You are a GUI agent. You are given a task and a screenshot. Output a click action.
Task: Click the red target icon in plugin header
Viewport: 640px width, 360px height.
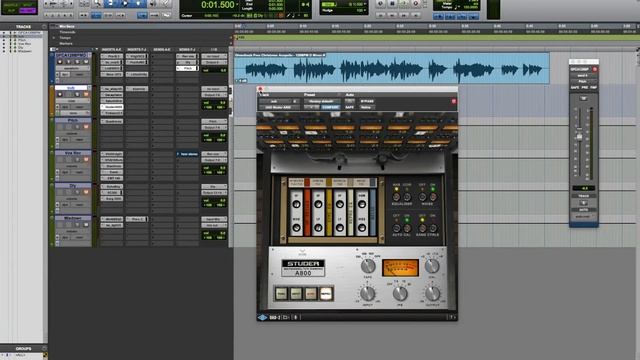coord(453,101)
